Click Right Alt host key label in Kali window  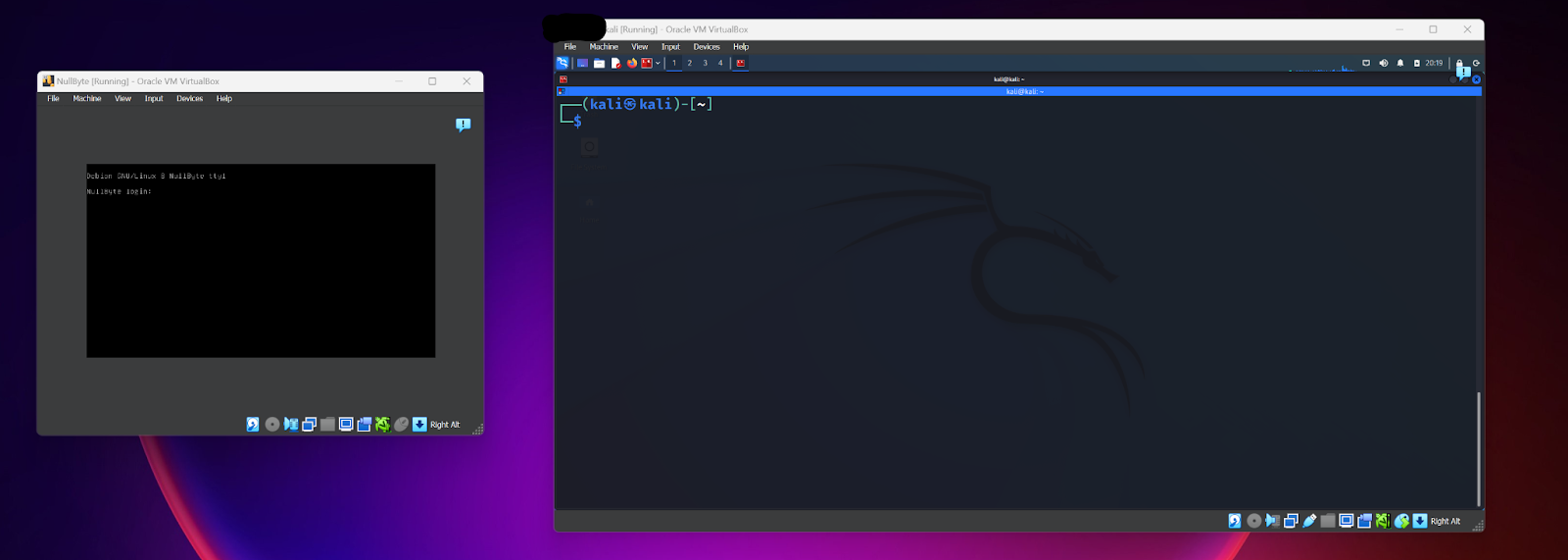click(1445, 521)
